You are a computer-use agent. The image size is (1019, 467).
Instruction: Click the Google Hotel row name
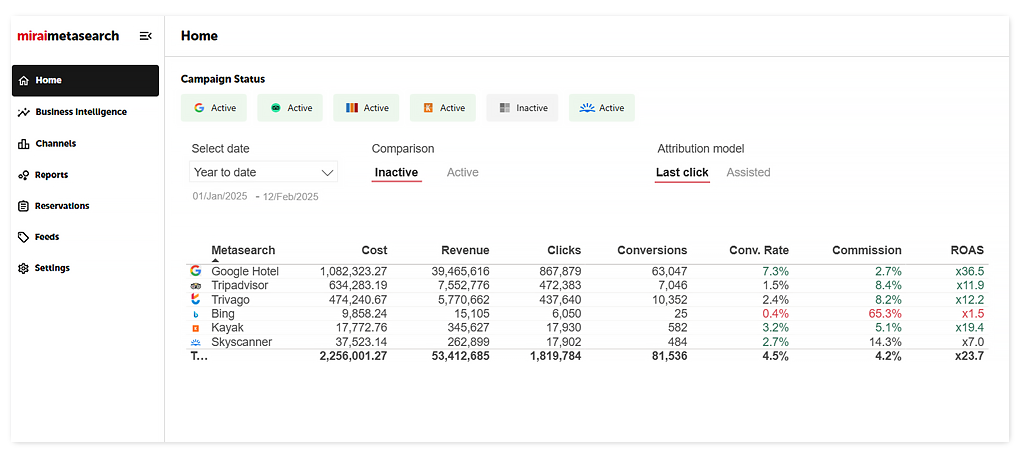(x=245, y=271)
